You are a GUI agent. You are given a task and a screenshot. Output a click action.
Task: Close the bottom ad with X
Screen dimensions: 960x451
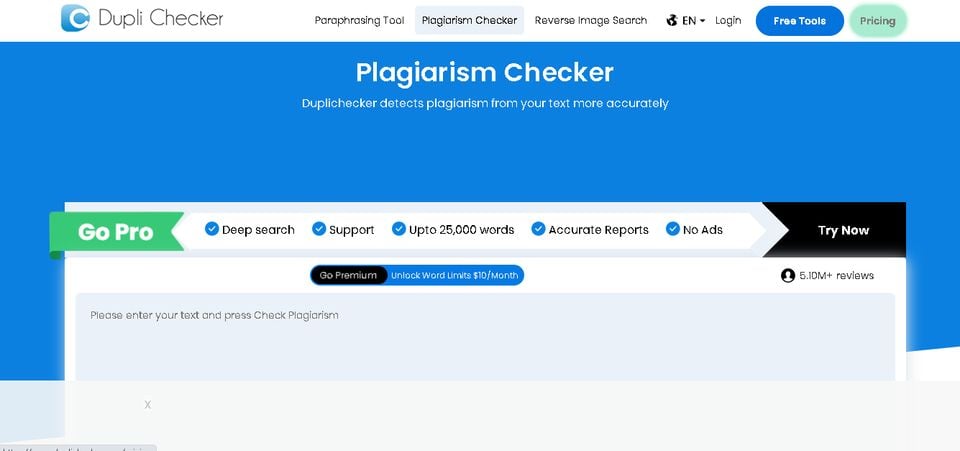point(148,404)
